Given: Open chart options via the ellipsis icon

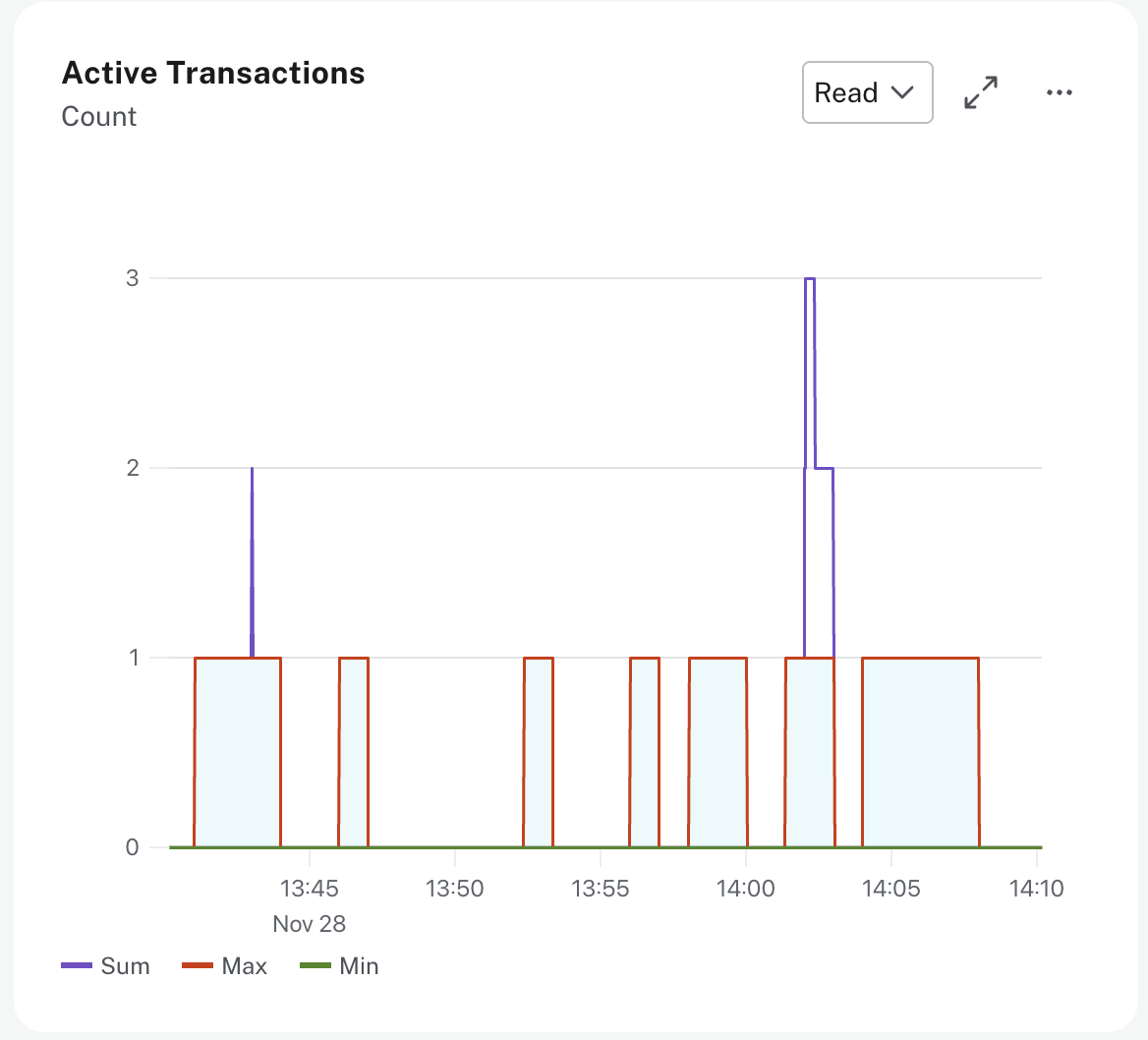Looking at the screenshot, I should tap(1059, 92).
